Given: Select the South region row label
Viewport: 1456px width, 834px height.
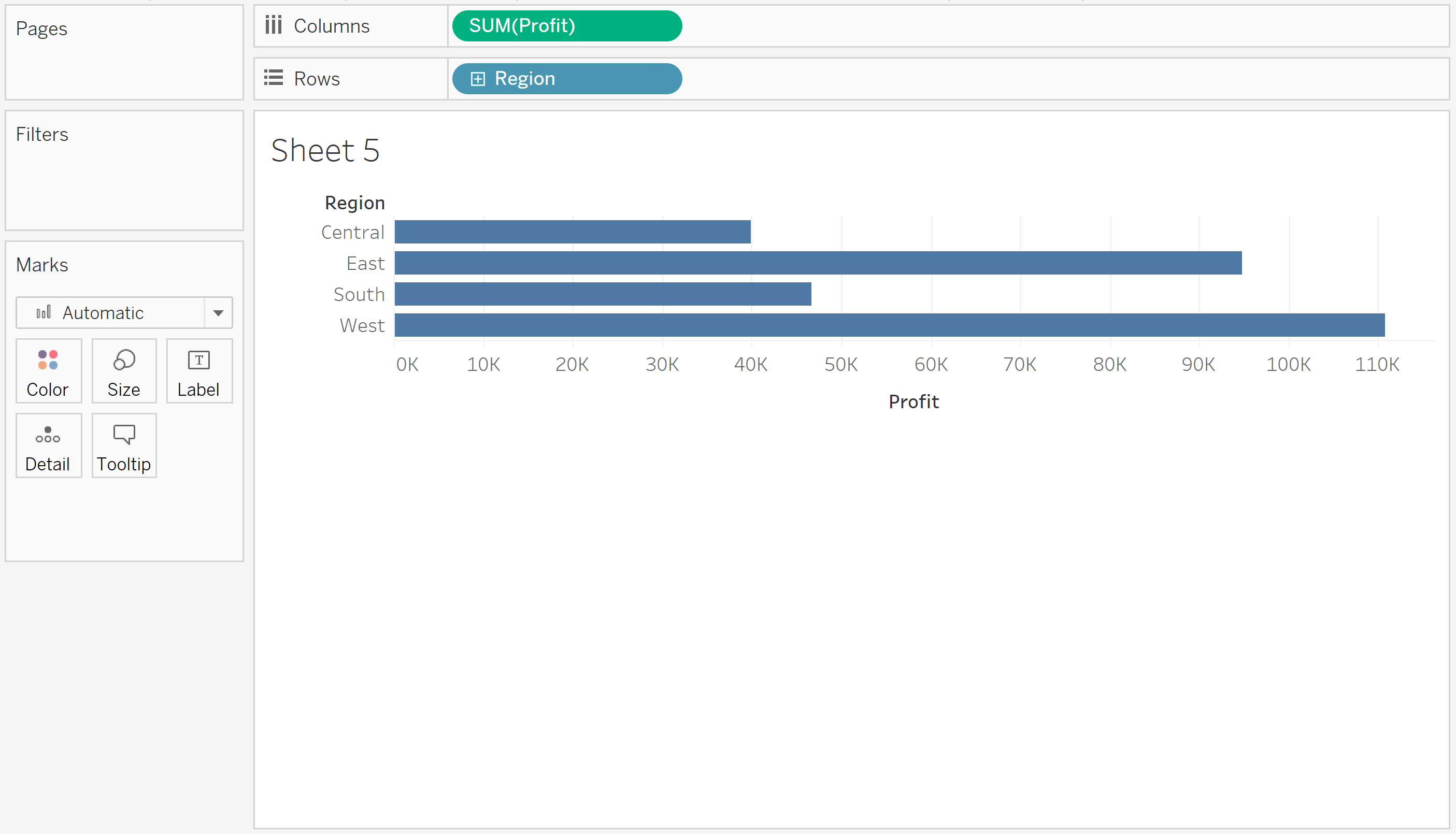Looking at the screenshot, I should (359, 294).
